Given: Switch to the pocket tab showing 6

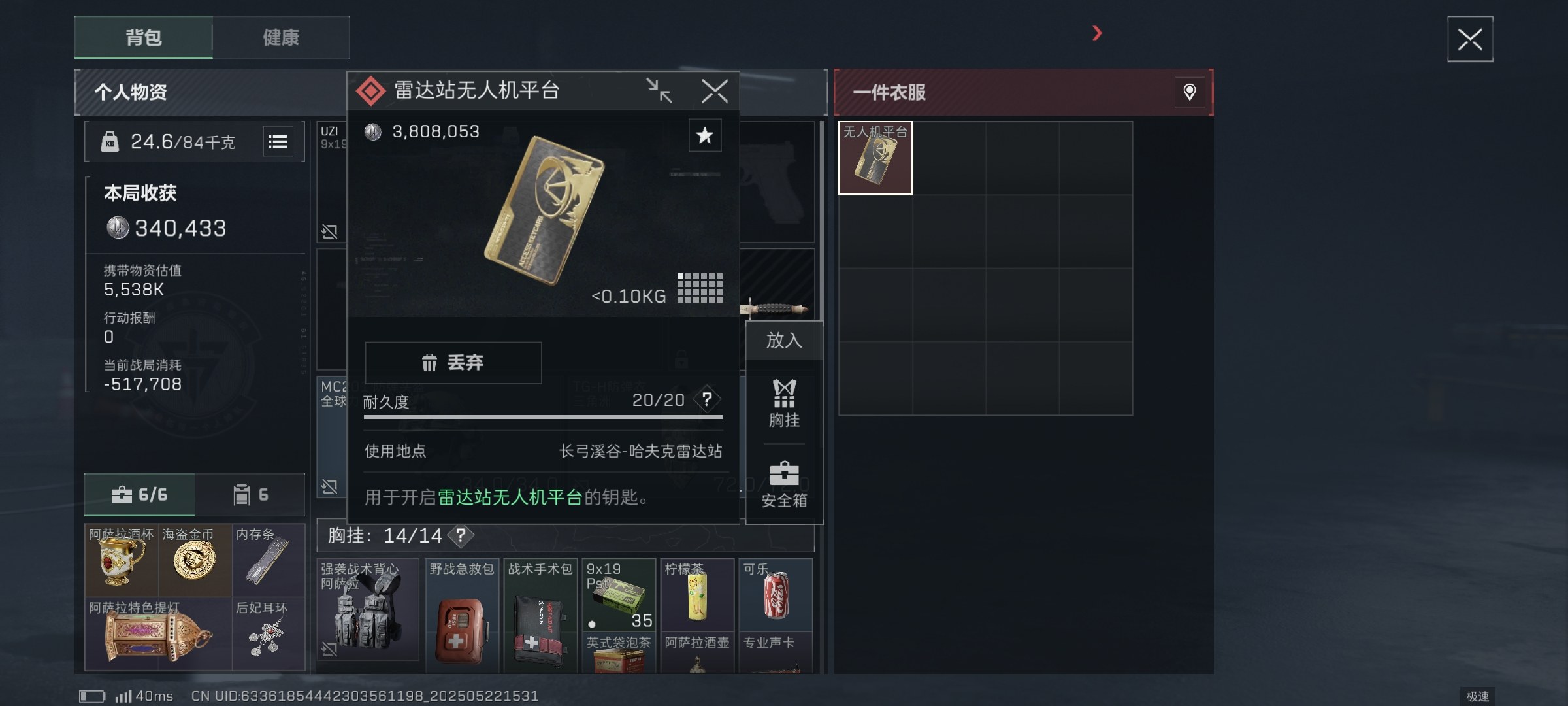Looking at the screenshot, I should (x=250, y=495).
